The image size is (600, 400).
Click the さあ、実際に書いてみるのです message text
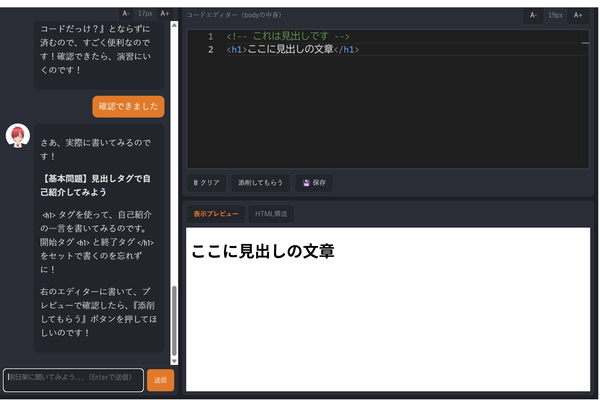pyautogui.click(x=95, y=149)
